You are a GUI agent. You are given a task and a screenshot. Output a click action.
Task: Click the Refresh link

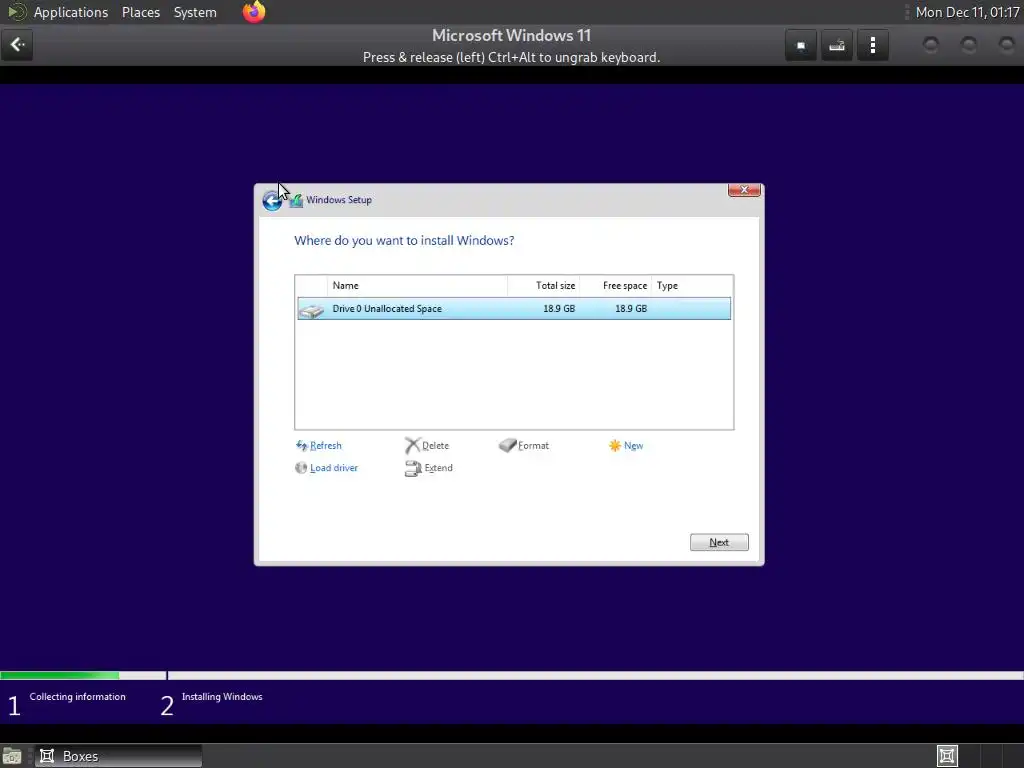325,445
